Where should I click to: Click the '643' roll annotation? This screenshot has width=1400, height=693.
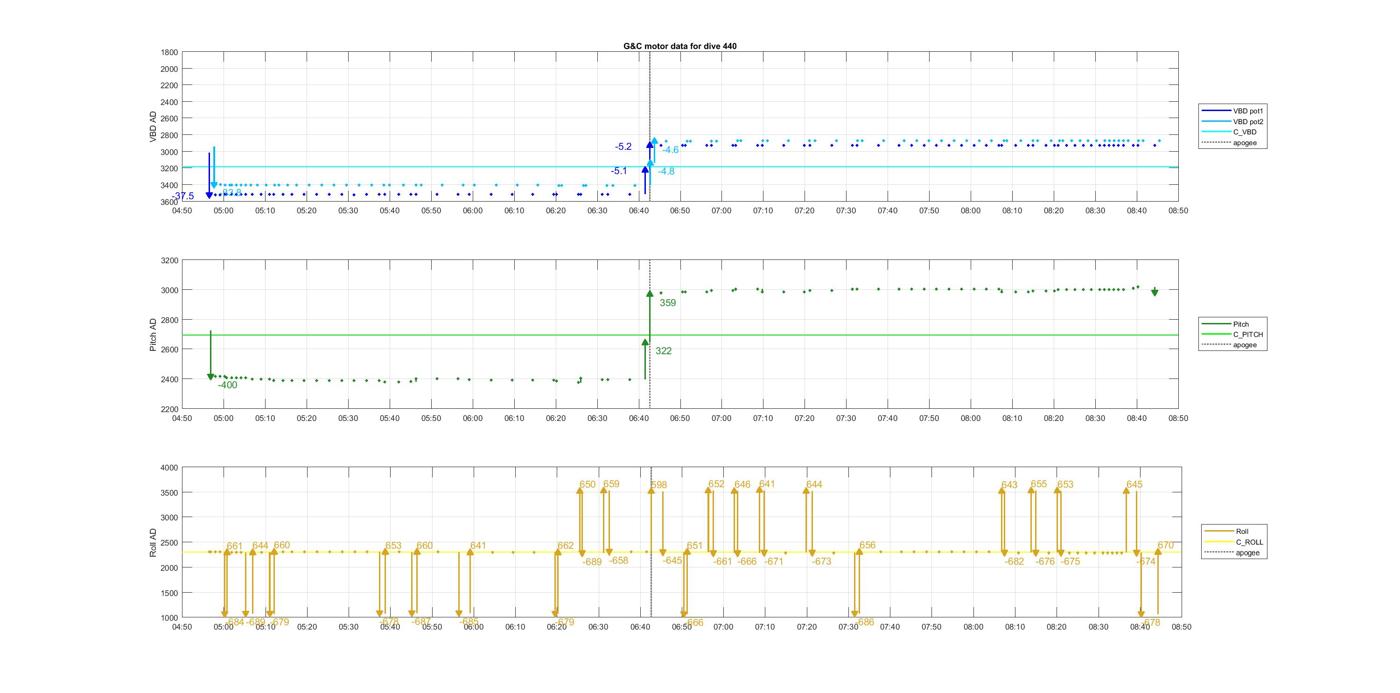tap(1009, 486)
